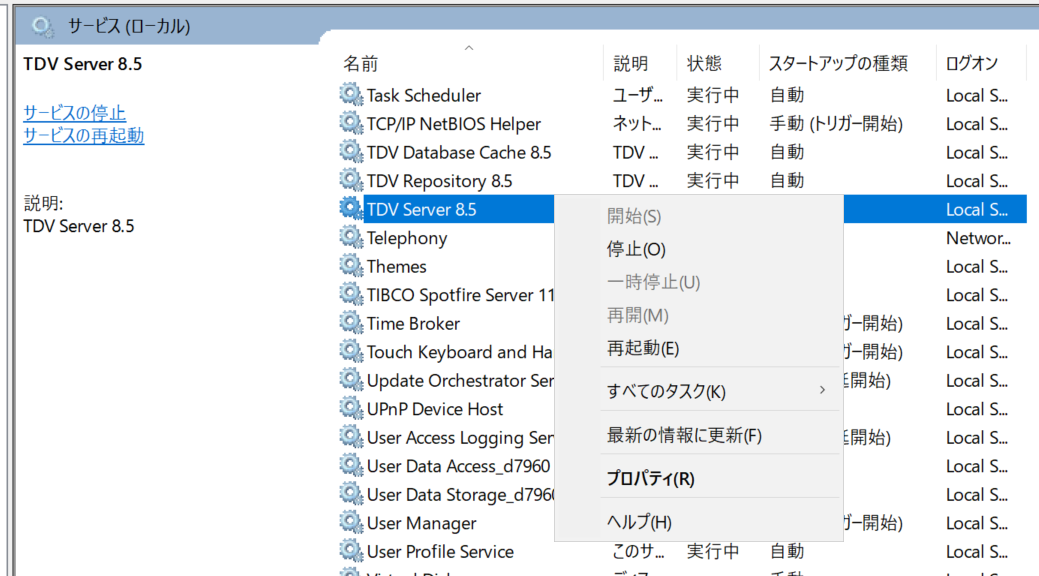1039x576 pixels.
Task: Click the このサ... description of User Profile Service
Action: 637,551
